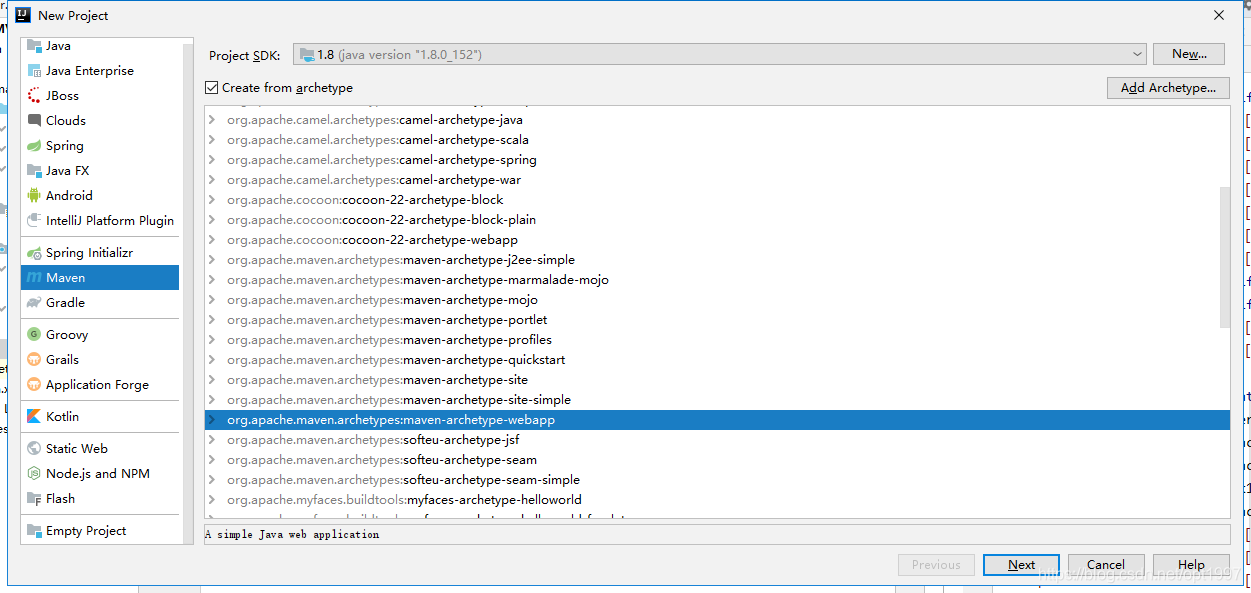Viewport: 1251px width, 593px height.
Task: Click the Help button
Action: 1191,565
